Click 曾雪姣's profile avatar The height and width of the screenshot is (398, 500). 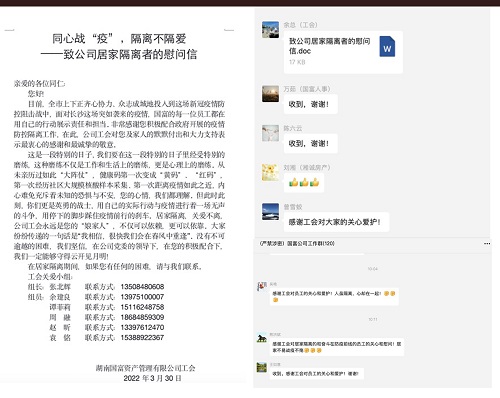point(270,212)
